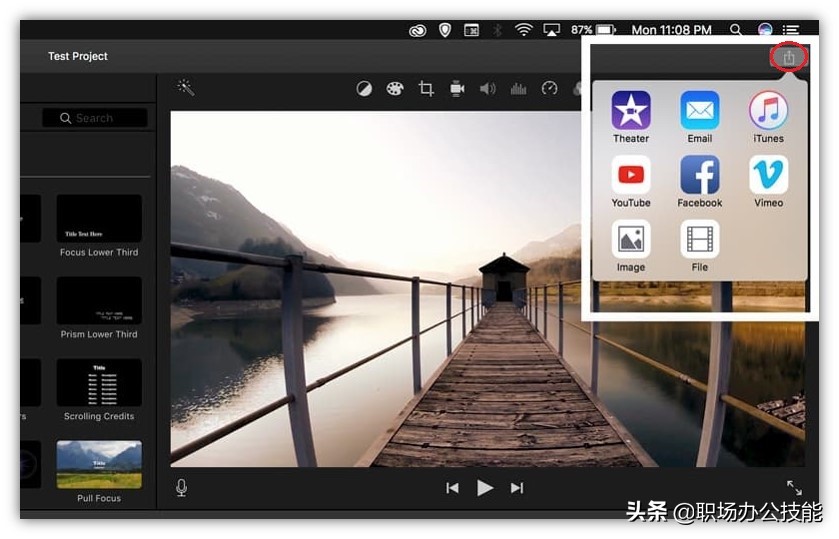Click the Bluetooth menu bar icon
This screenshot has width=839, height=539.
coord(497,30)
